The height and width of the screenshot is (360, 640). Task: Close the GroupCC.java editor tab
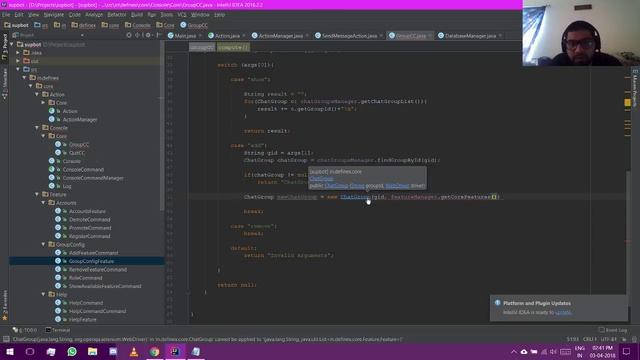[x=429, y=36]
